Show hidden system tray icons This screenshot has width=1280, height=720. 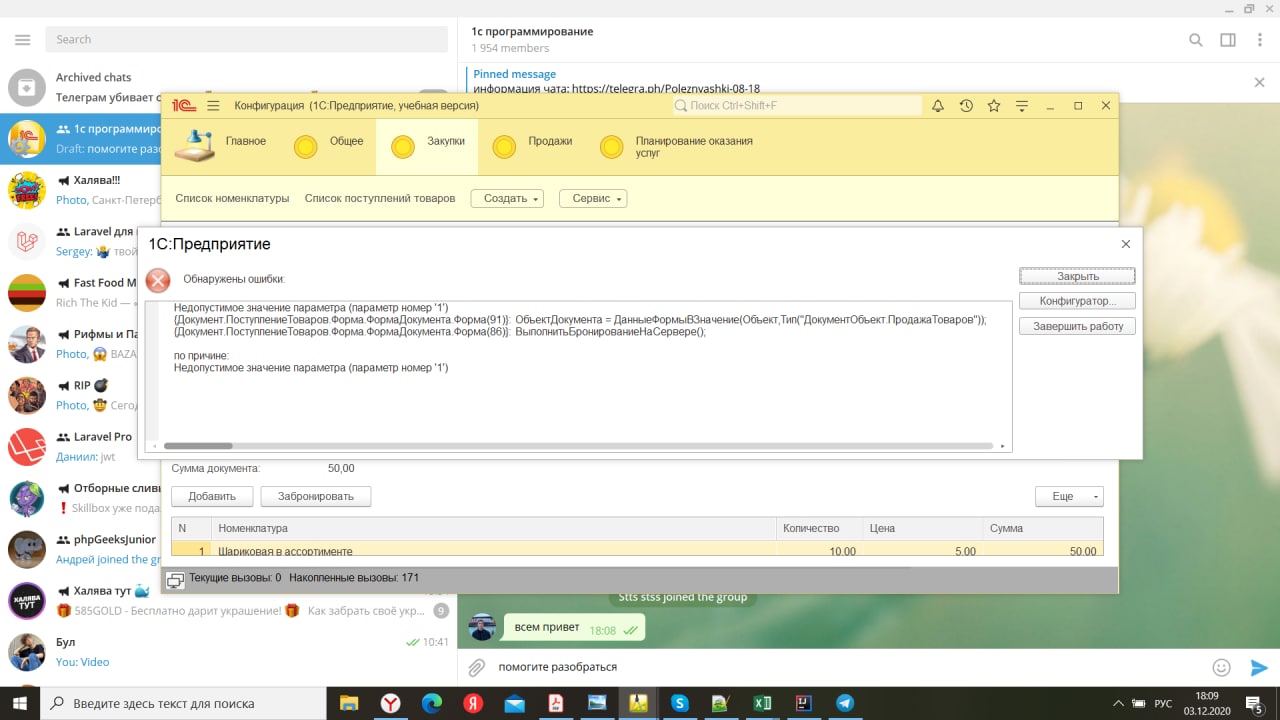tap(1119, 703)
